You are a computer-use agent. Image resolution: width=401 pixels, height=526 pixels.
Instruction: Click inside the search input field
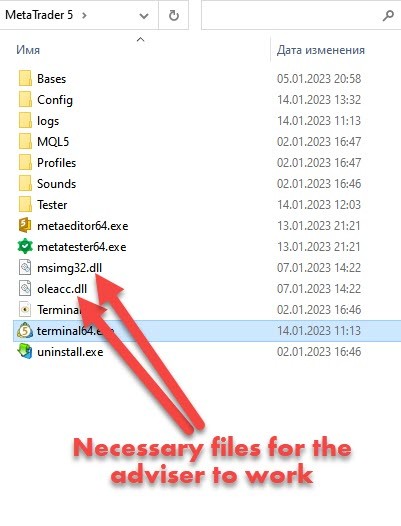(291, 15)
